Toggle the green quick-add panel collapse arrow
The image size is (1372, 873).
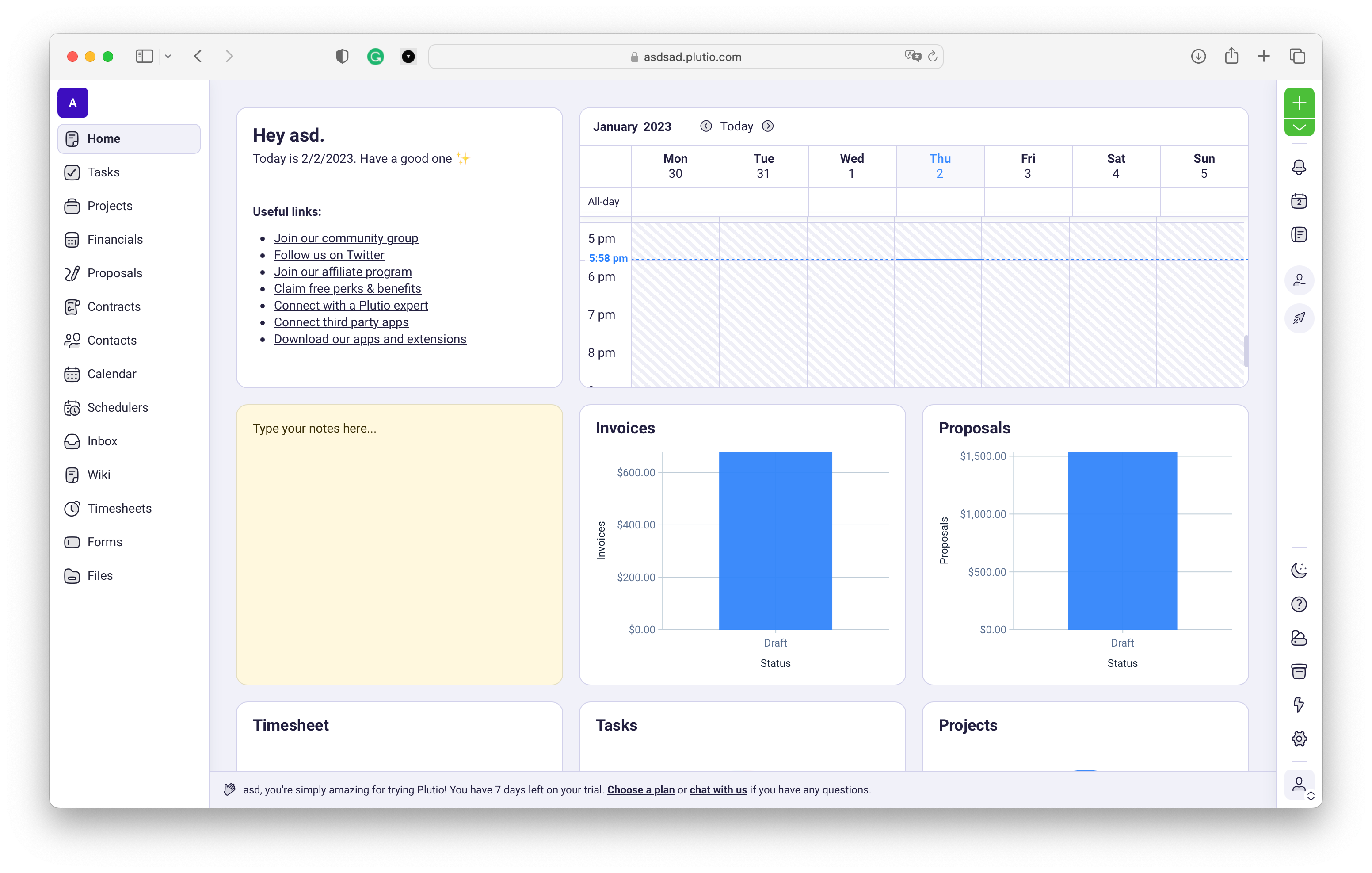(x=1300, y=128)
